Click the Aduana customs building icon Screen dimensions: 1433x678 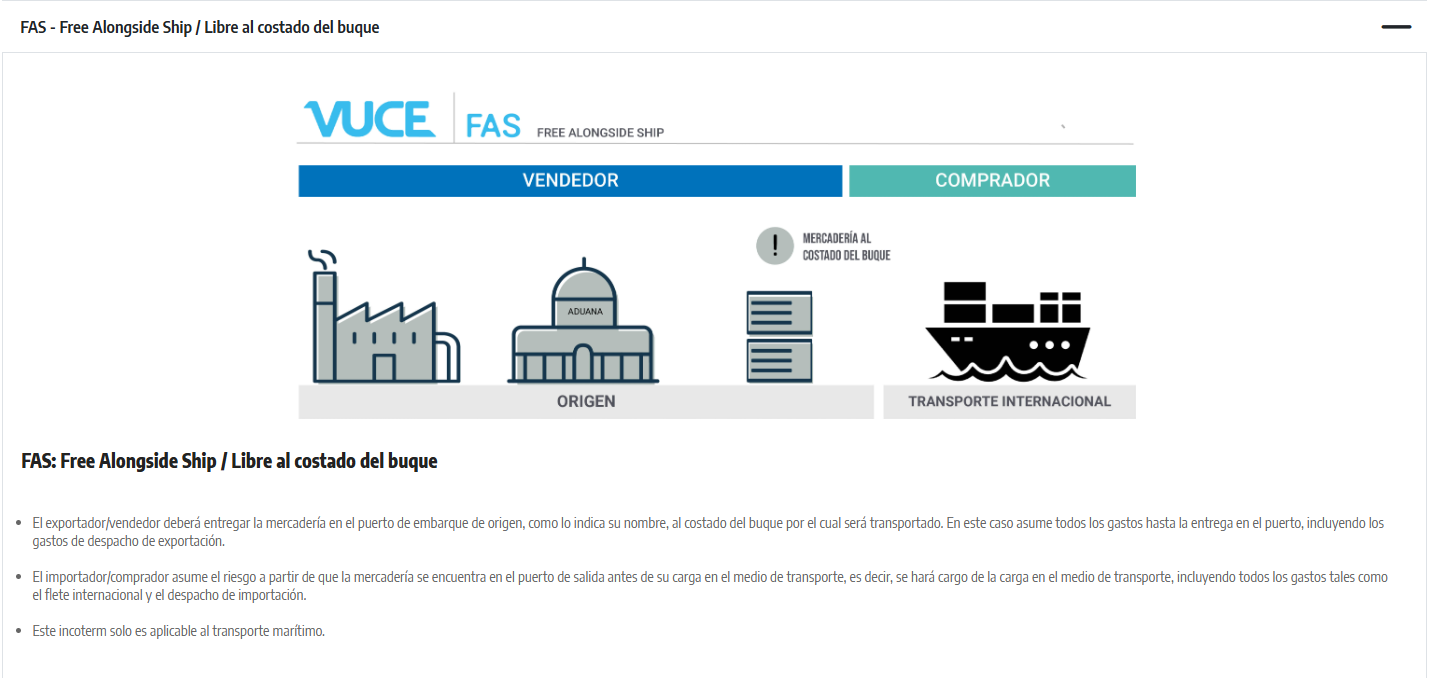point(584,323)
